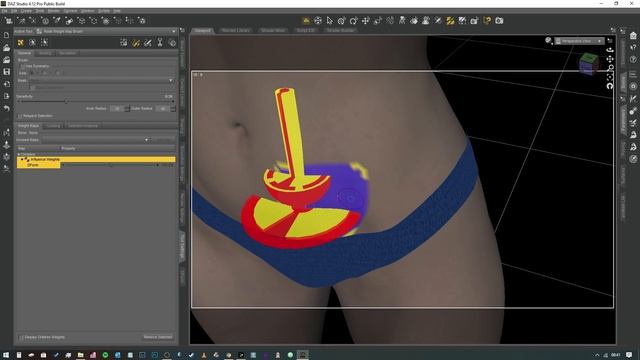
Task: Select the Node Selection arrow tool in top toolbar
Action: 330,20
